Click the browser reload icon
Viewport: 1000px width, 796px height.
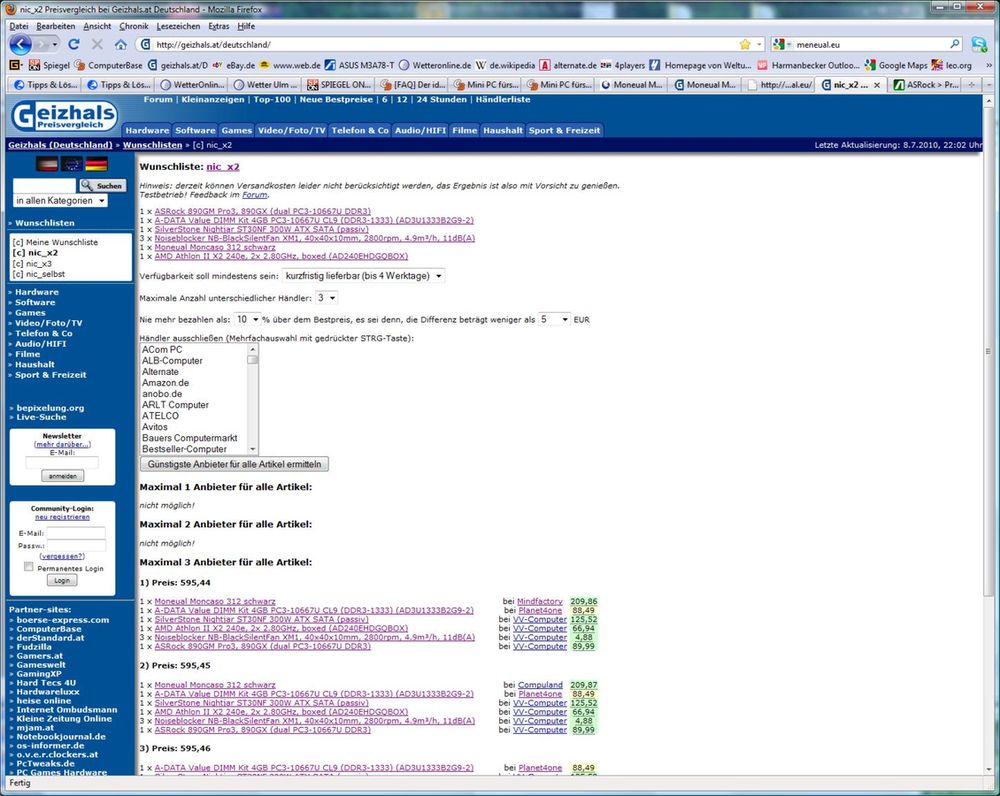[x=74, y=44]
